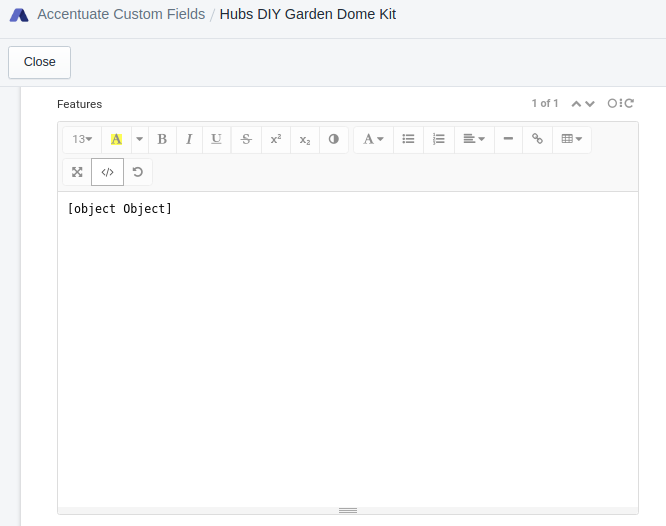Toggle italic formatting
This screenshot has width=666, height=526.
[x=189, y=139]
